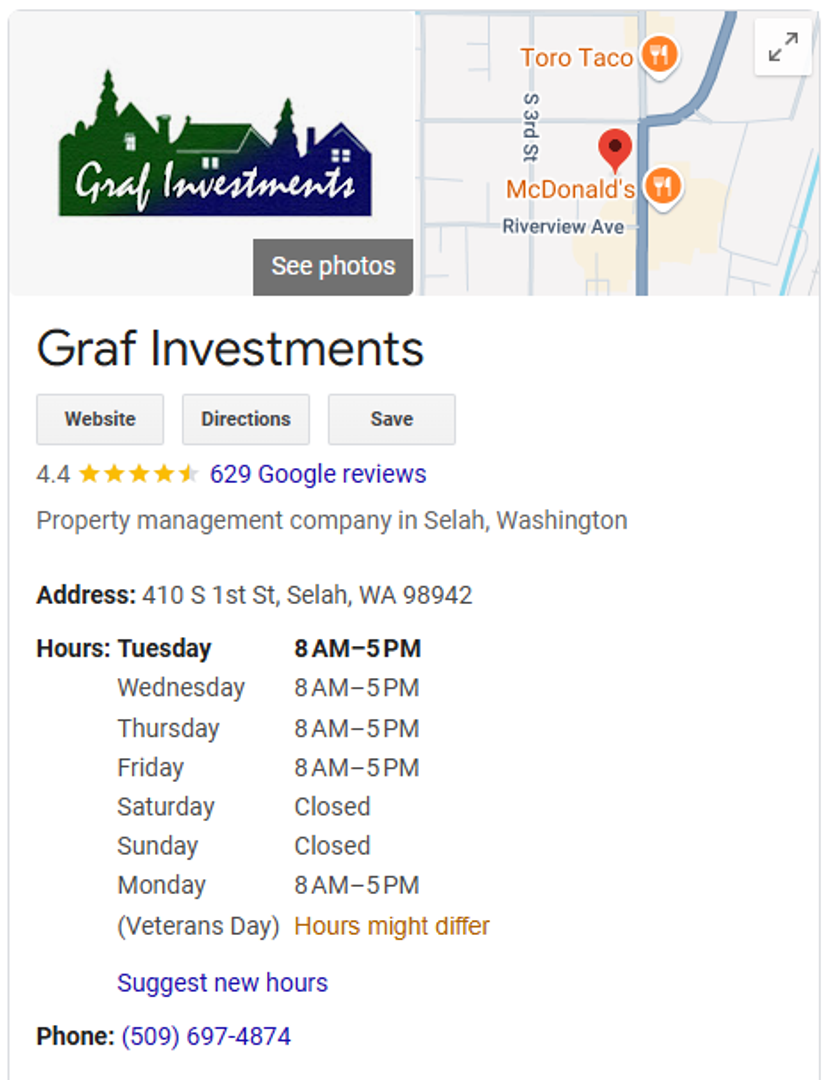Click the Hours might differ notice
Screen dimensions: 829x1080
click(x=392, y=926)
